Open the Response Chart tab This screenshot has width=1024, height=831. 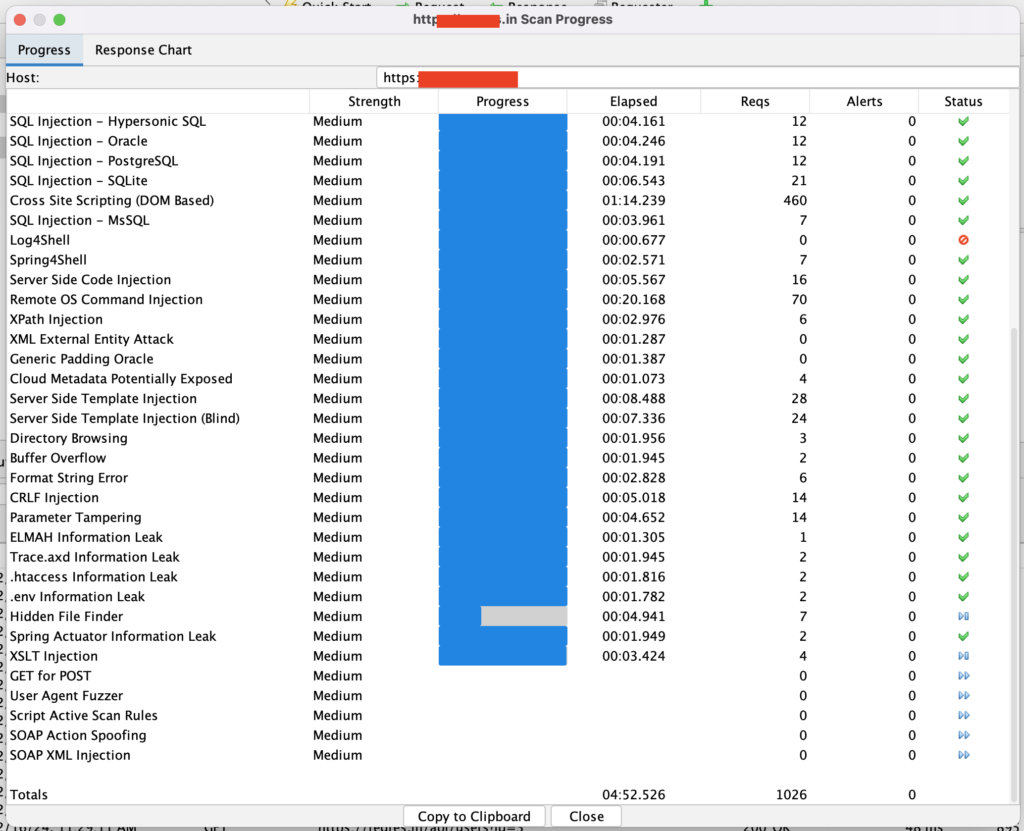[143, 50]
